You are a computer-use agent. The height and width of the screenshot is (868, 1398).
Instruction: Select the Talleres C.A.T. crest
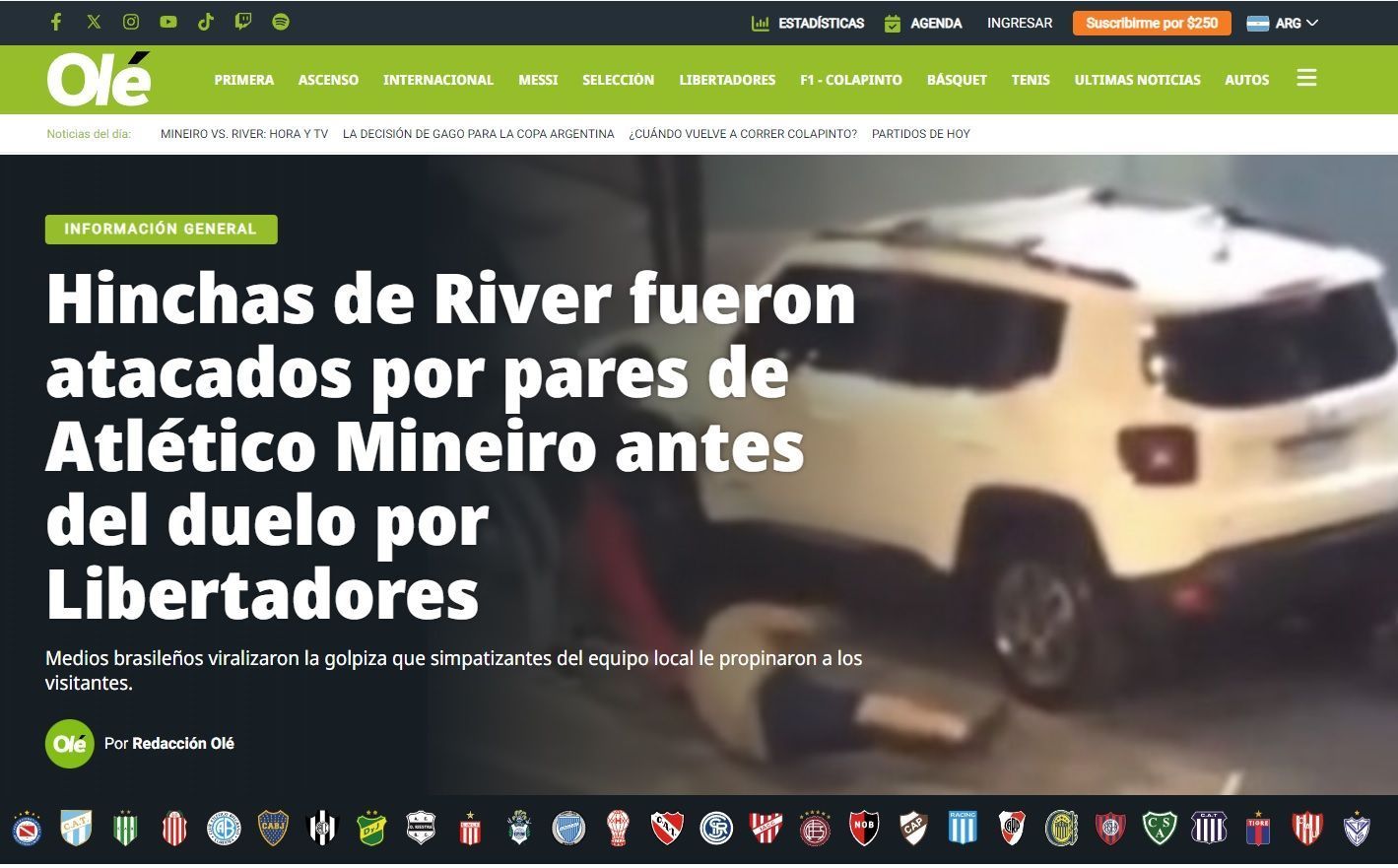point(1209,829)
